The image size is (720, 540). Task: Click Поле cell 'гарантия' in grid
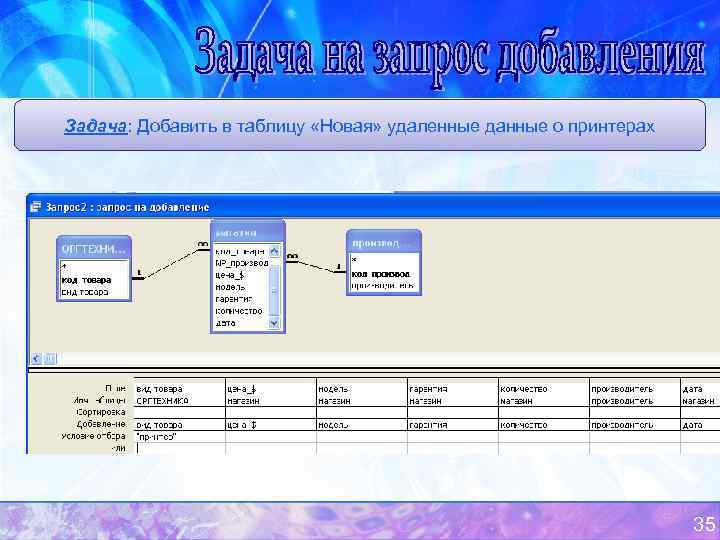452,389
